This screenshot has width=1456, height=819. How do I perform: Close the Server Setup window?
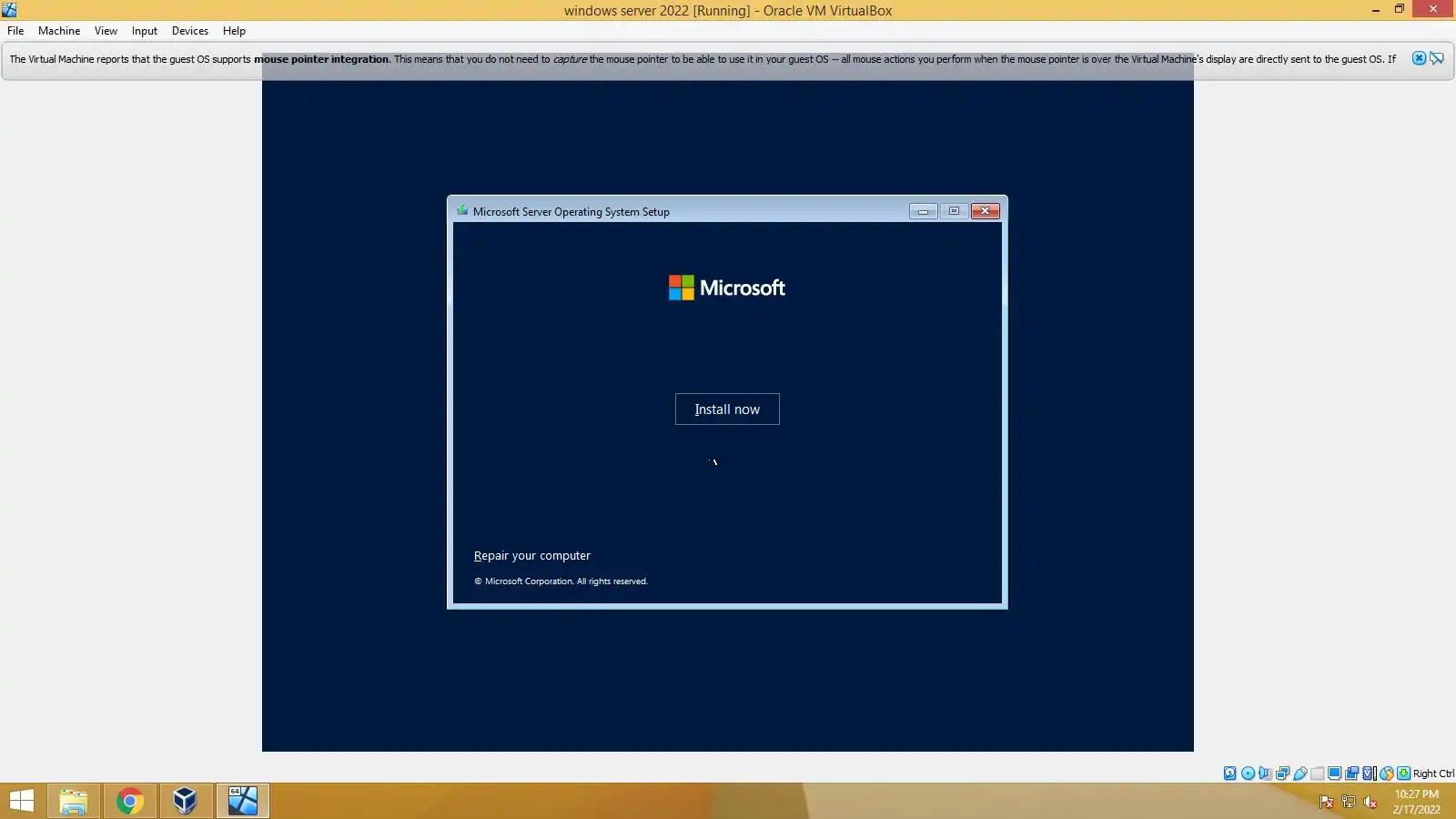click(x=986, y=211)
